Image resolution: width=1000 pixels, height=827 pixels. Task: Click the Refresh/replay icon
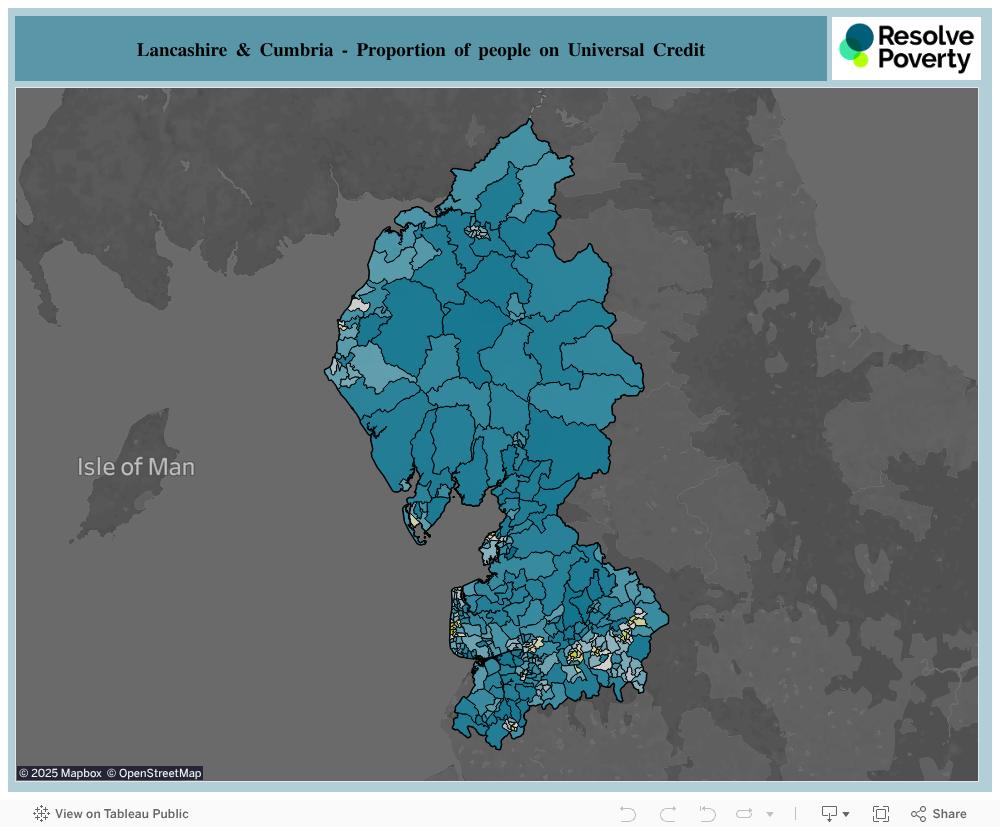click(744, 814)
